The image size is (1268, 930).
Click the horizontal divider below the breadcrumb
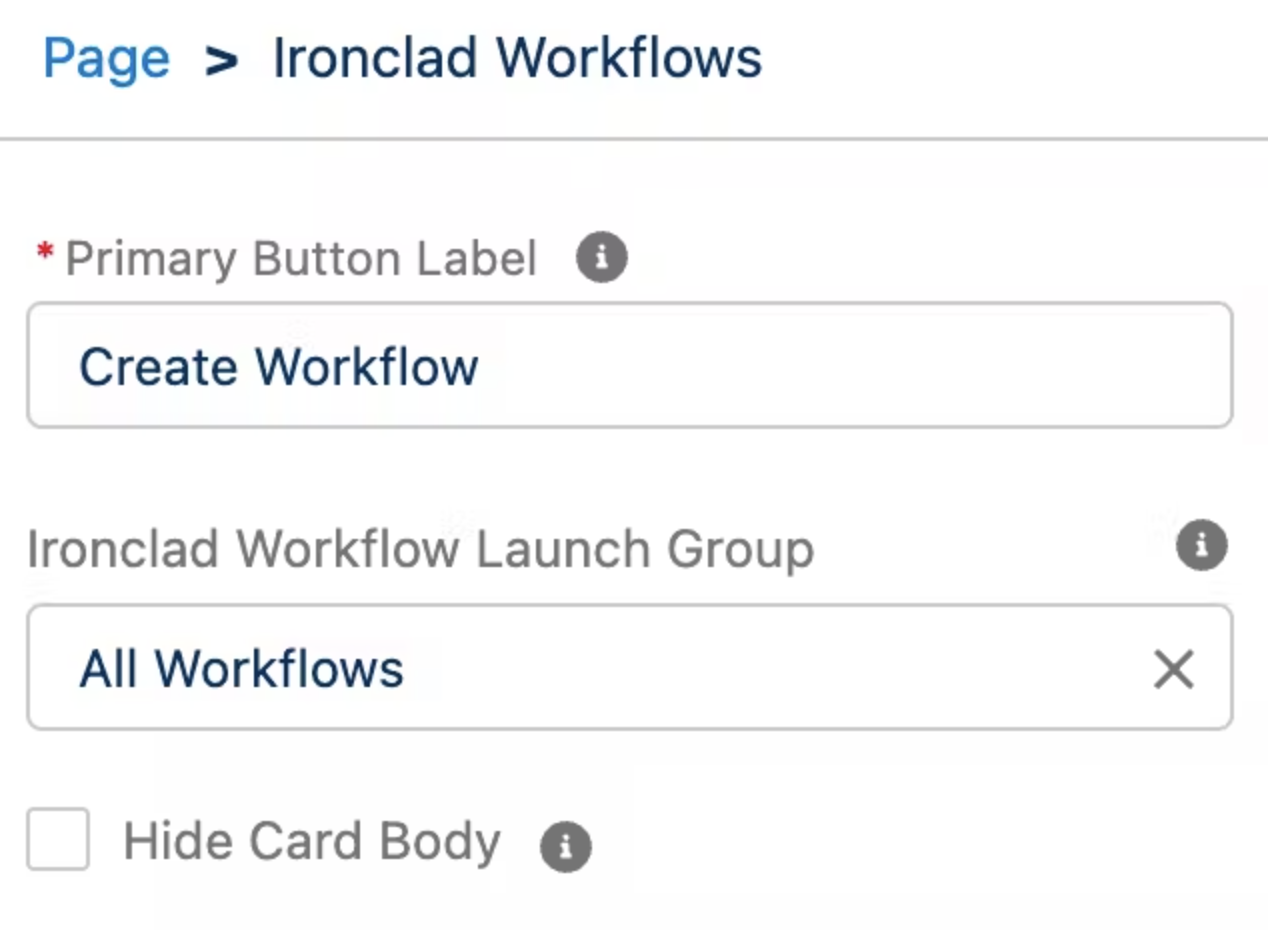point(634,139)
